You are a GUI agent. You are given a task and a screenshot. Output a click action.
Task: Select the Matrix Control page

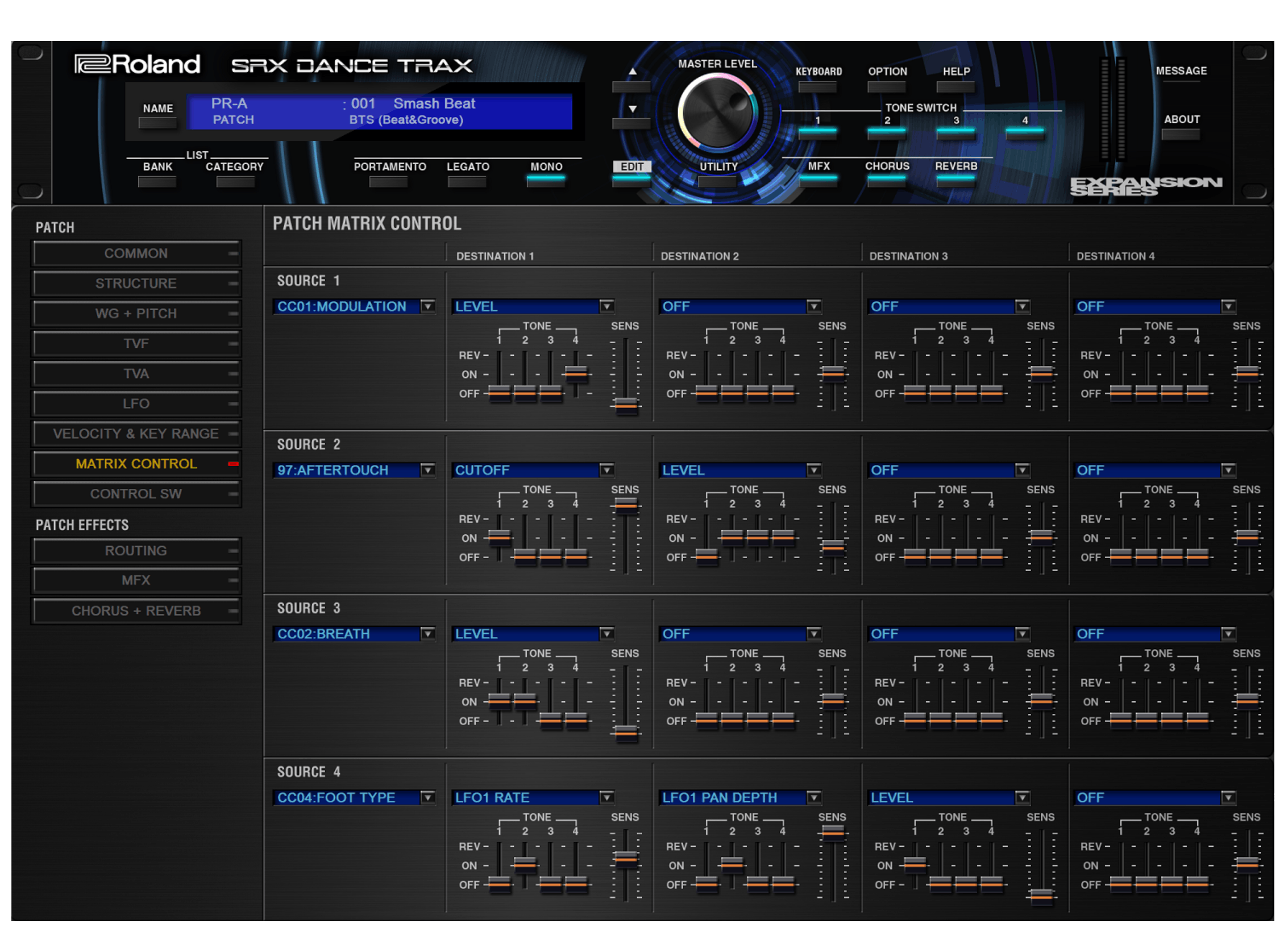pyautogui.click(x=136, y=464)
